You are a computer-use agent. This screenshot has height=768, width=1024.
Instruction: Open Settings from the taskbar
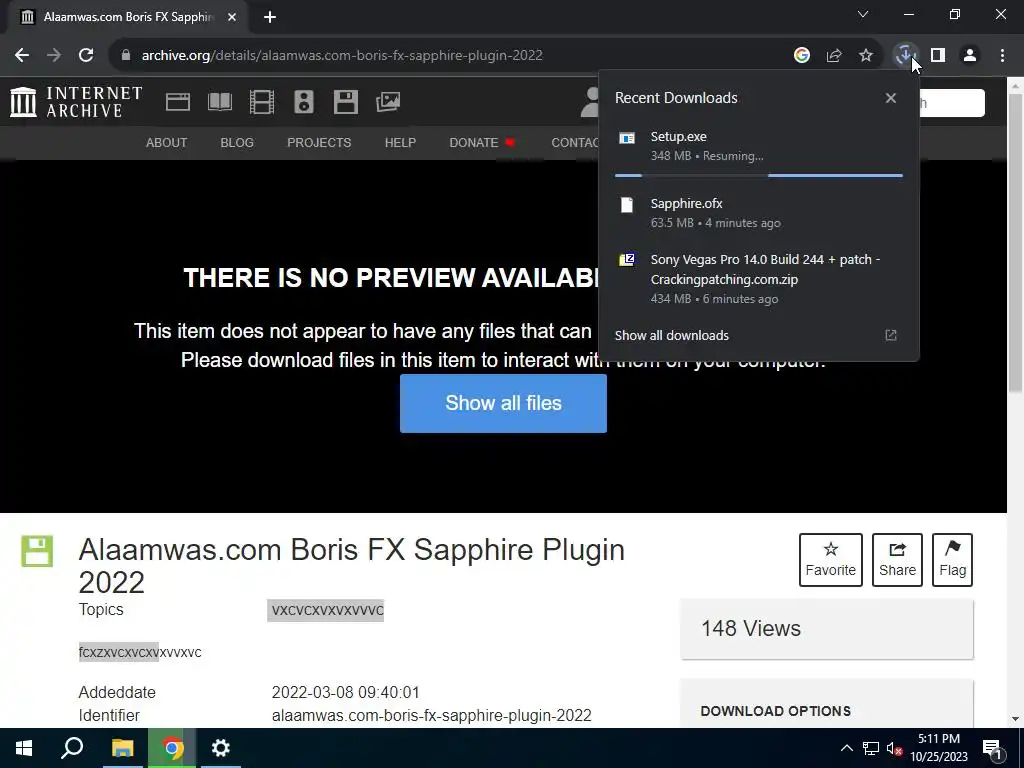pyautogui.click(x=221, y=748)
